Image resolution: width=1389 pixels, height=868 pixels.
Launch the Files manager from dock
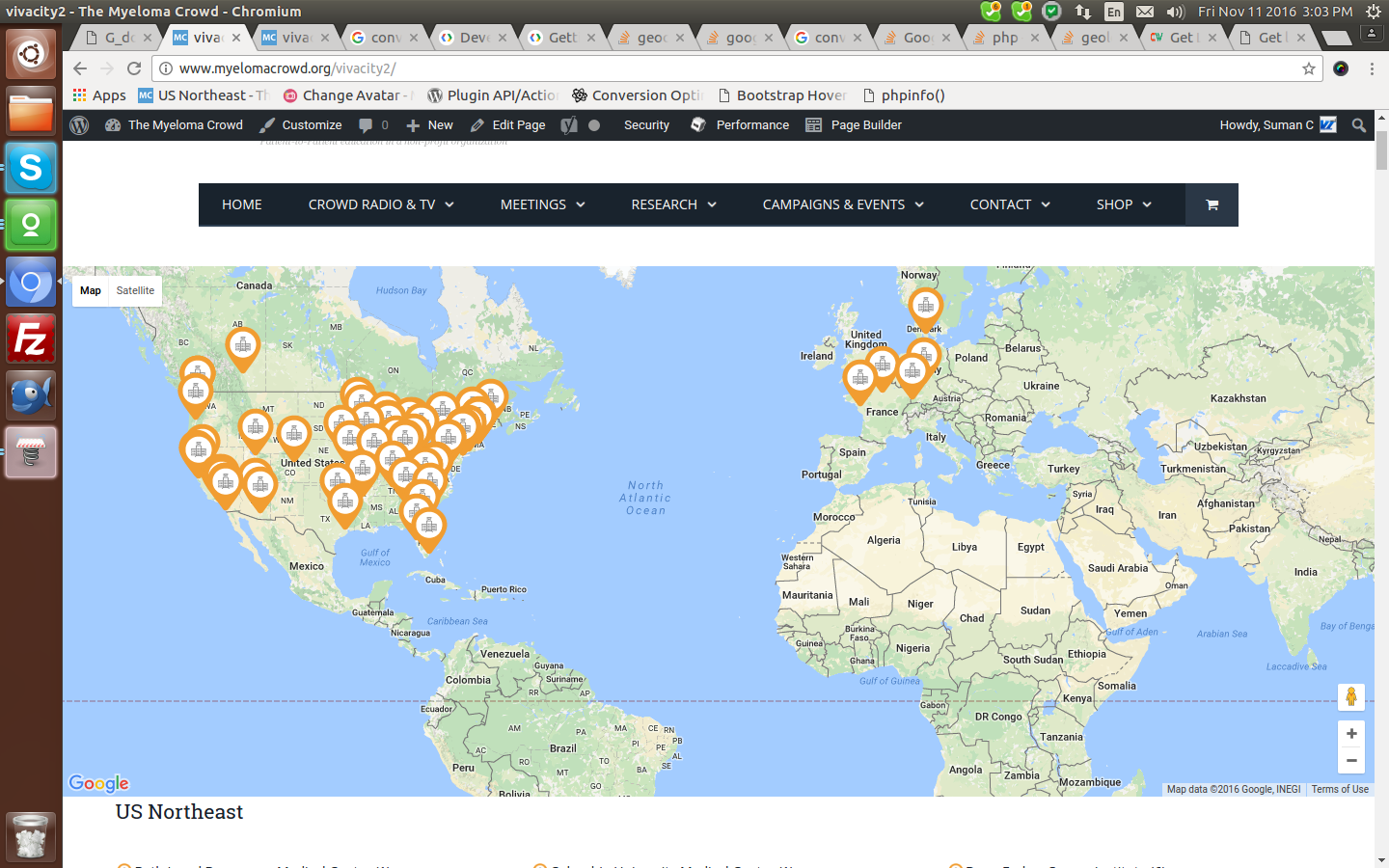tap(31, 112)
